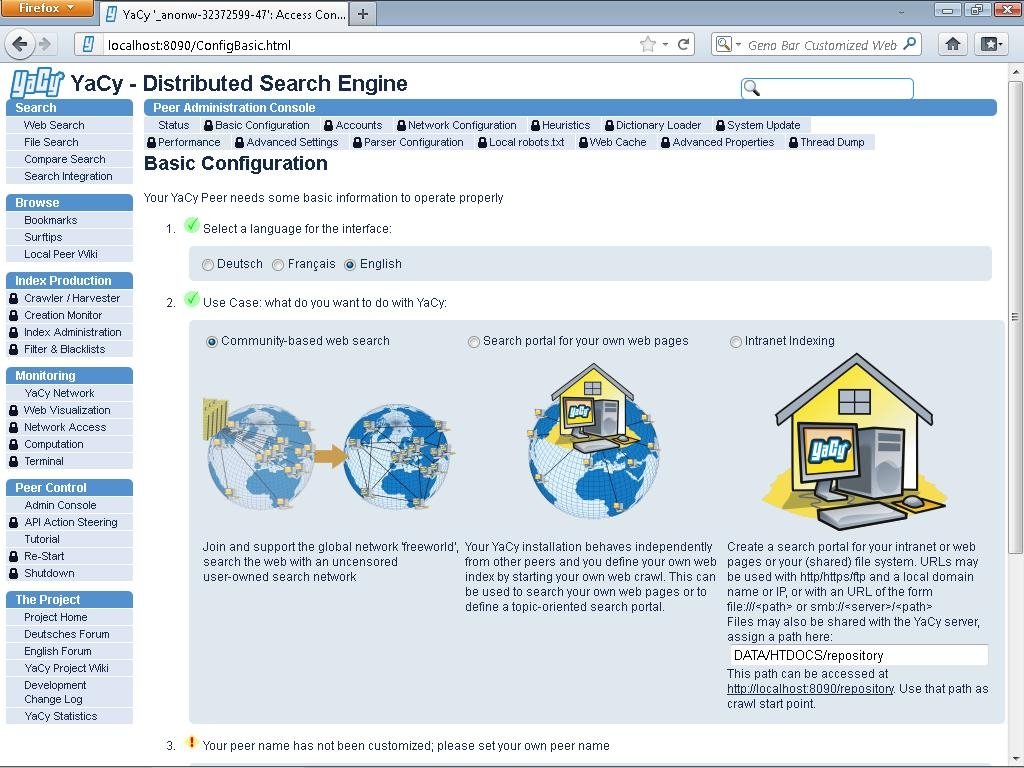Reload the page with refresh icon
This screenshot has width=1024, height=768.
point(684,44)
